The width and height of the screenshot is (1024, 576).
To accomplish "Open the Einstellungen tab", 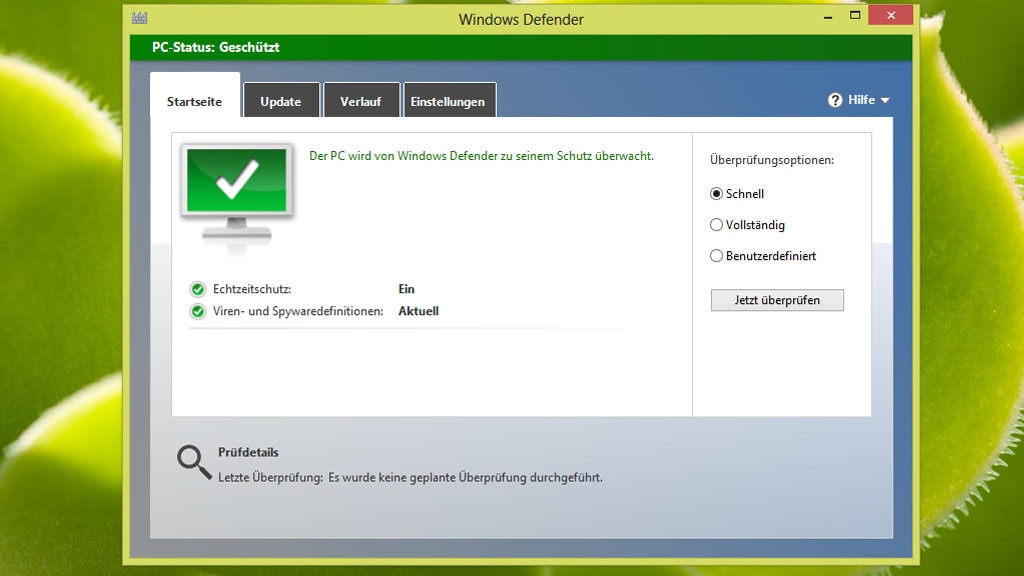I will tap(449, 100).
